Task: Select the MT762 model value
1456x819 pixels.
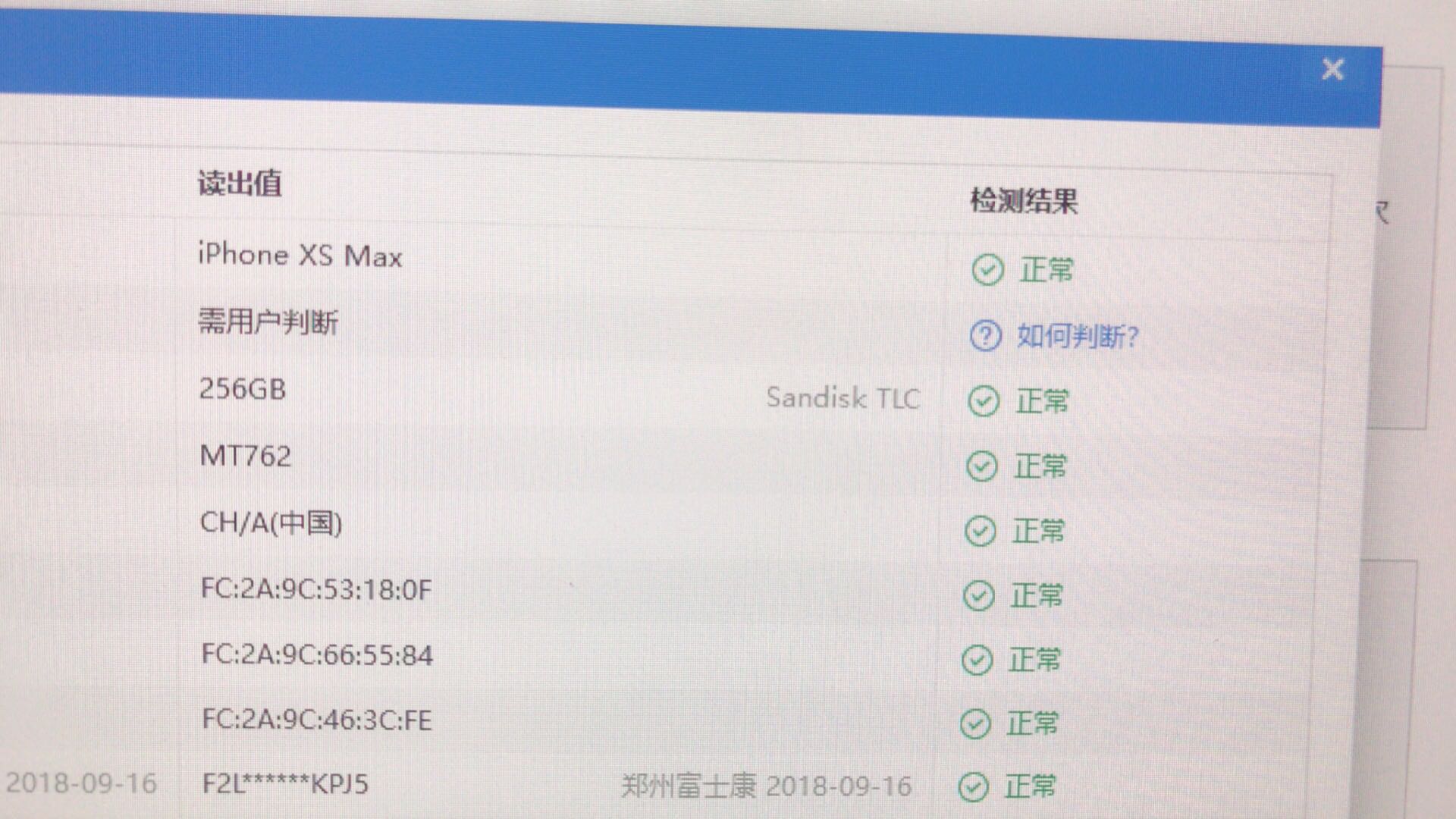Action: [245, 456]
